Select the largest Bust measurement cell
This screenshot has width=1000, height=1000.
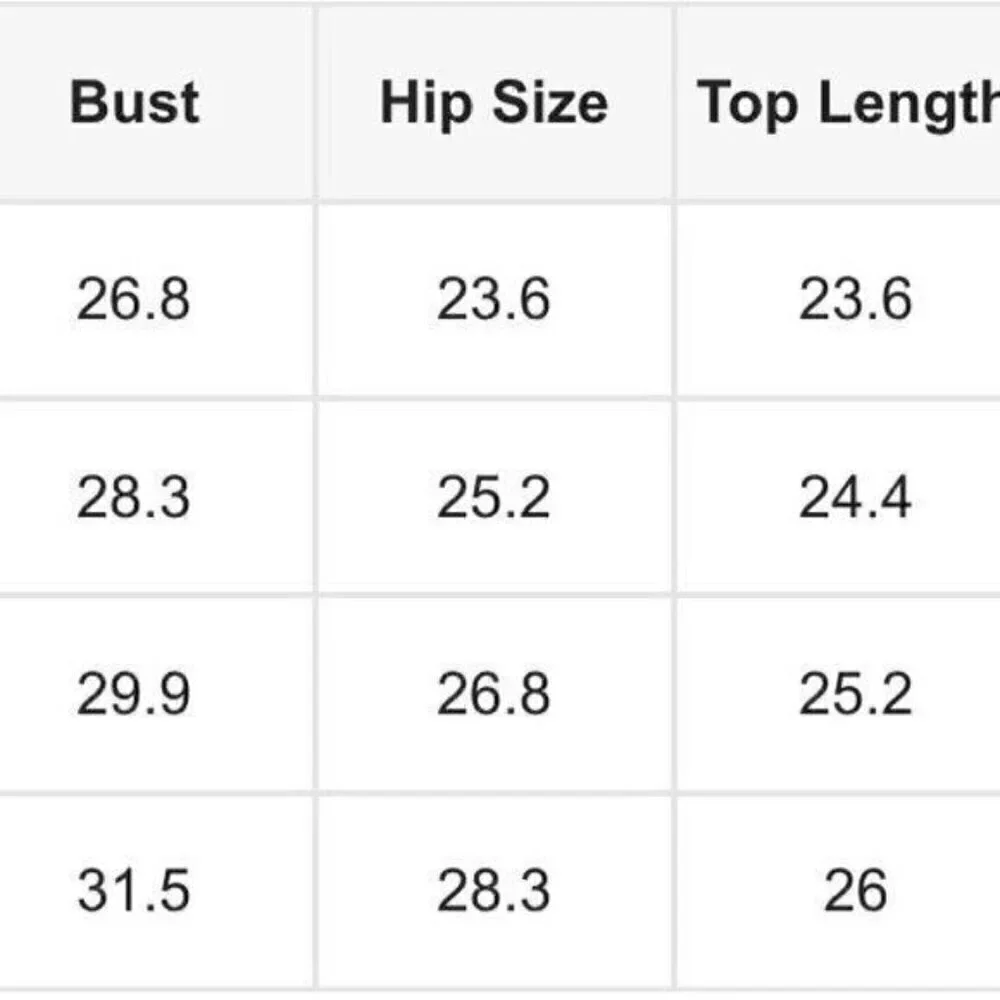point(133,891)
